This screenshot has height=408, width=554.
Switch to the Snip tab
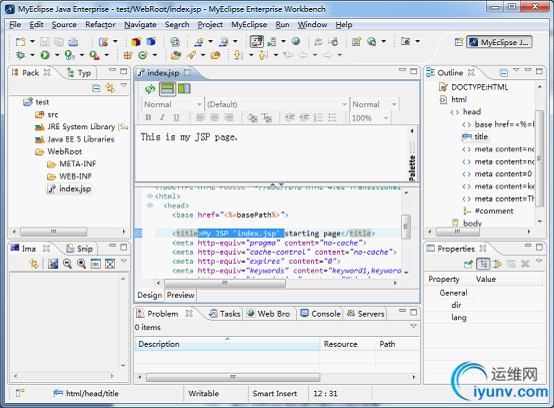pos(80,249)
